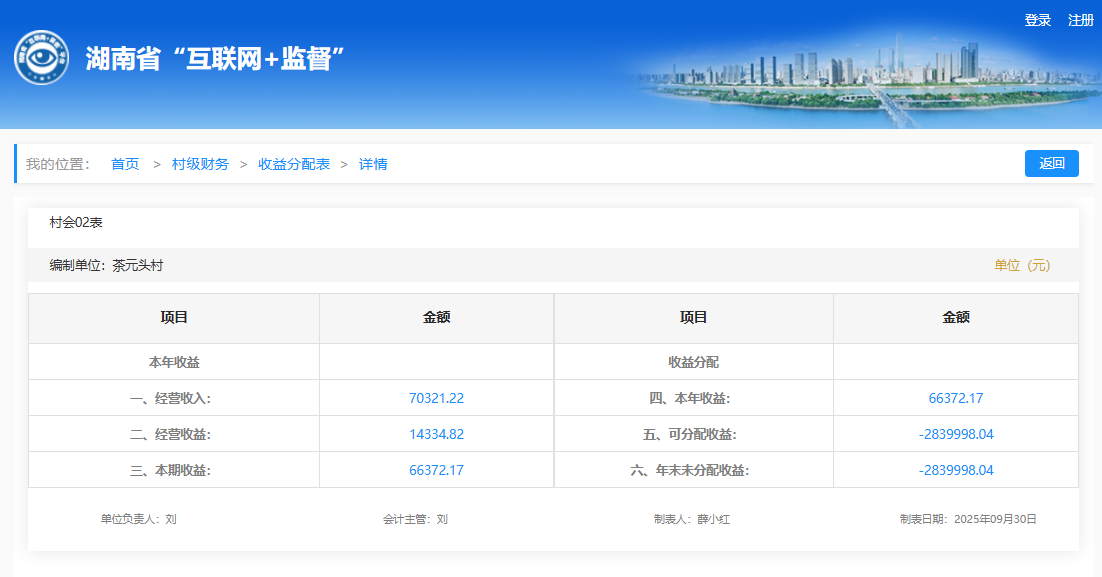
Task: Click the 可分配收益 amount value
Action: [x=955, y=434]
